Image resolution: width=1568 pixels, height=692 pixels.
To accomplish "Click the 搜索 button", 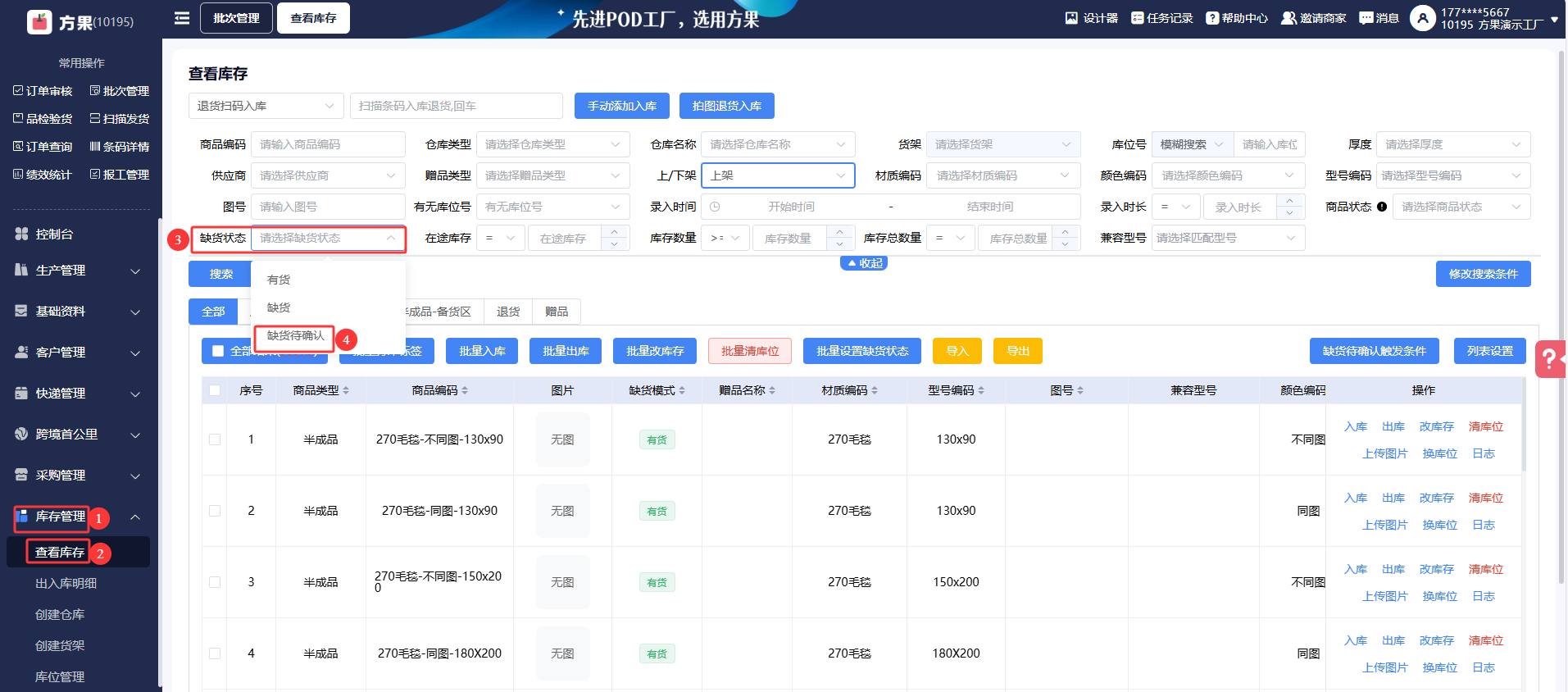I will [220, 274].
